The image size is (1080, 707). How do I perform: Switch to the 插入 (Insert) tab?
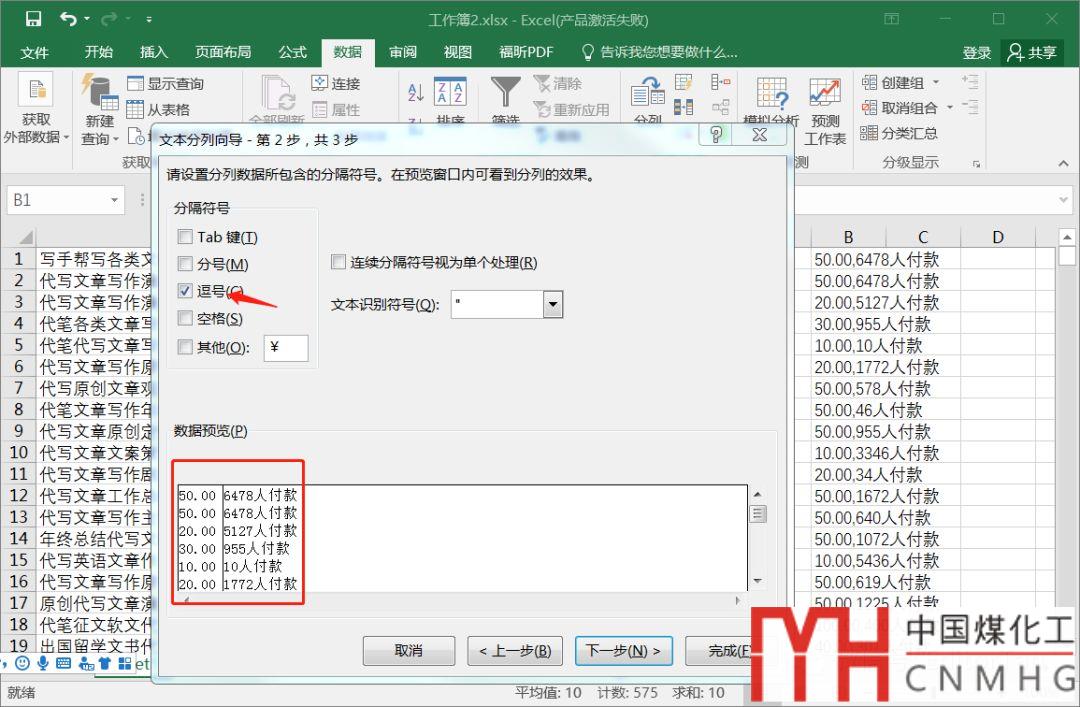[x=154, y=52]
